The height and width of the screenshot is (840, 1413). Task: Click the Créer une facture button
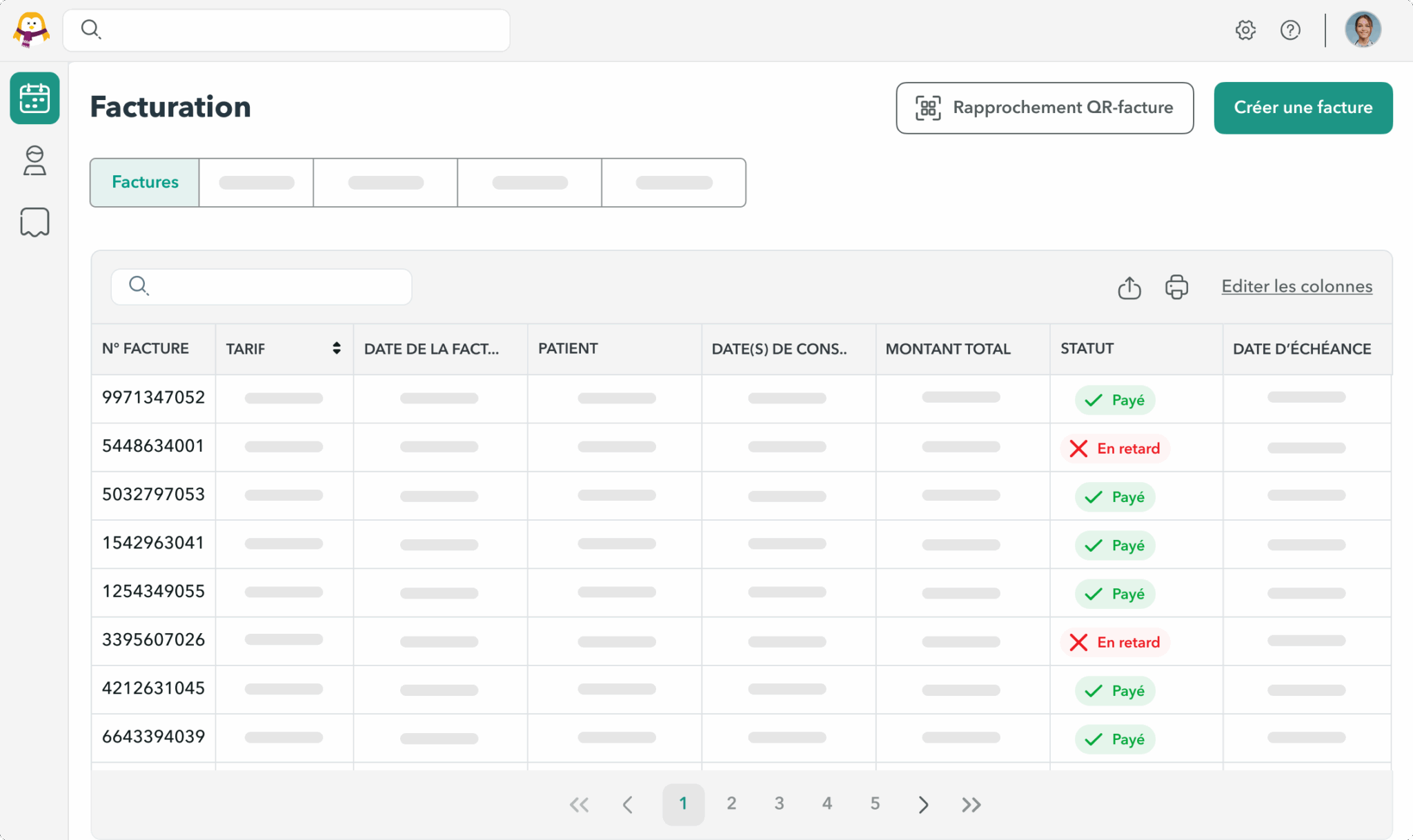(1303, 108)
